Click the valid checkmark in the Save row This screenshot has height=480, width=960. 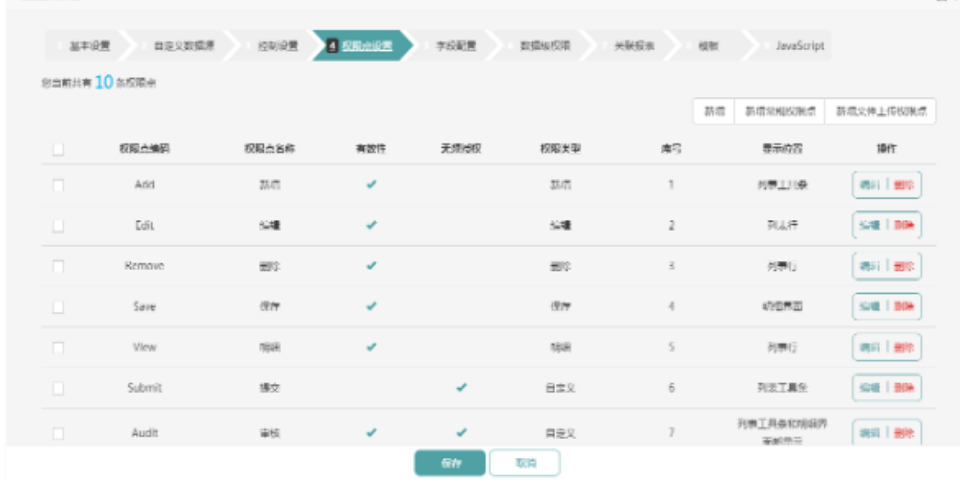point(371,307)
